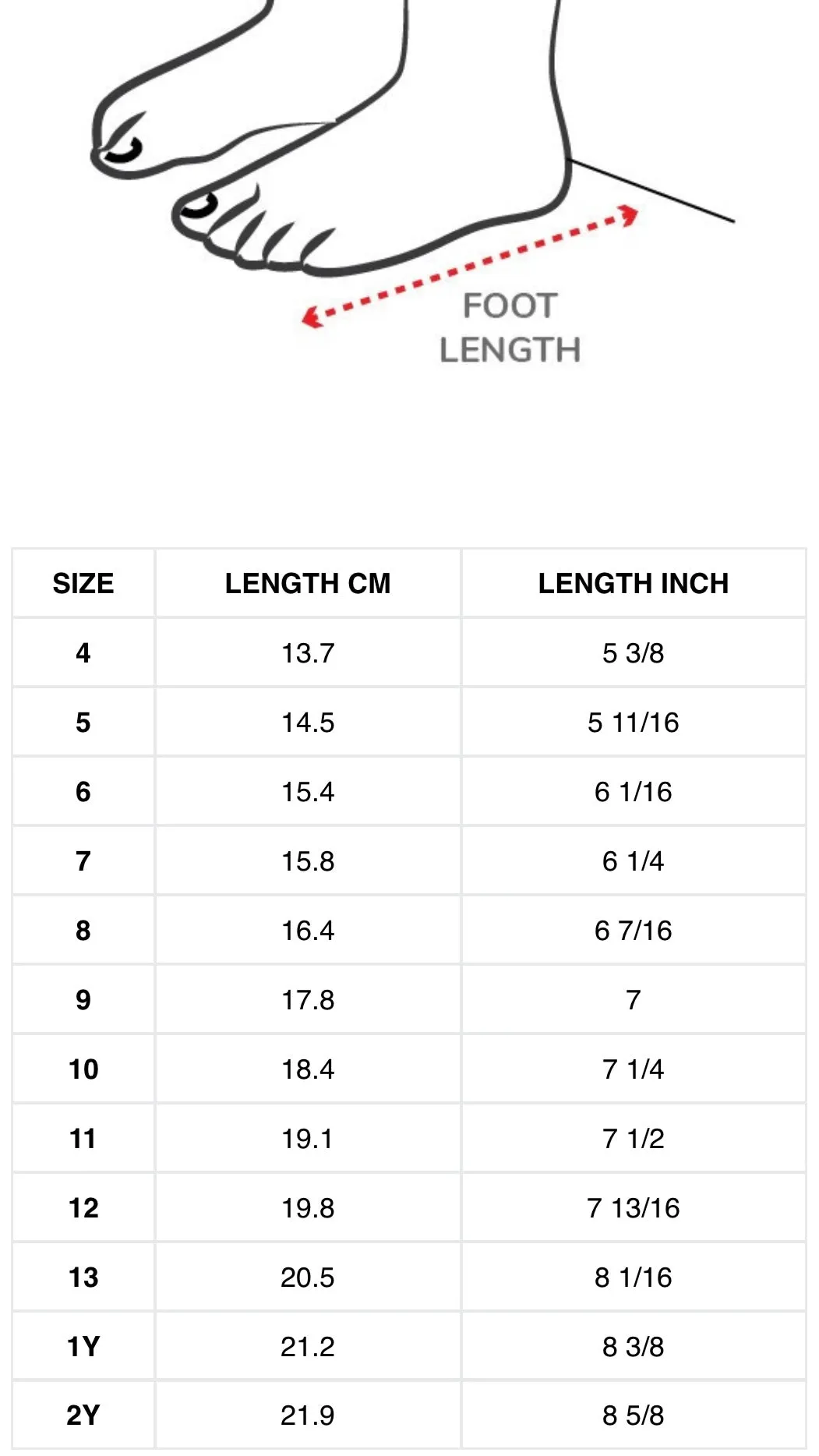Click the 7 1/2 inch cell
819x1456 pixels.
point(634,1138)
